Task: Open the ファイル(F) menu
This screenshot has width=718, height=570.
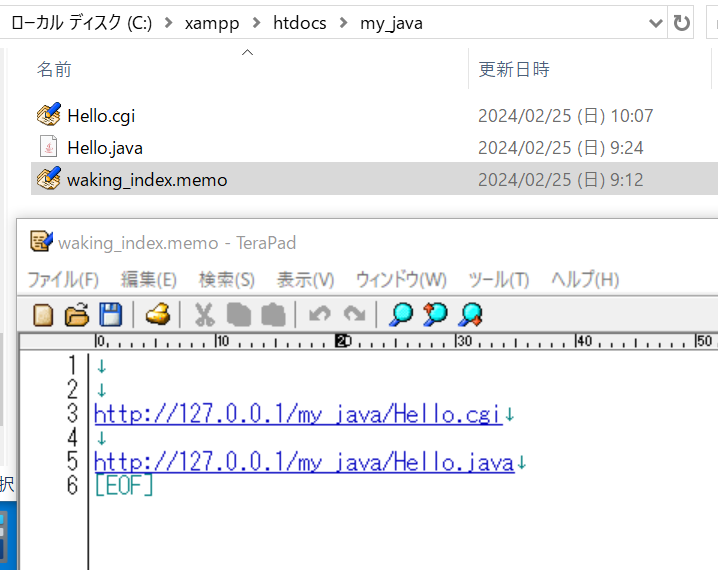Action: pyautogui.click(x=63, y=279)
